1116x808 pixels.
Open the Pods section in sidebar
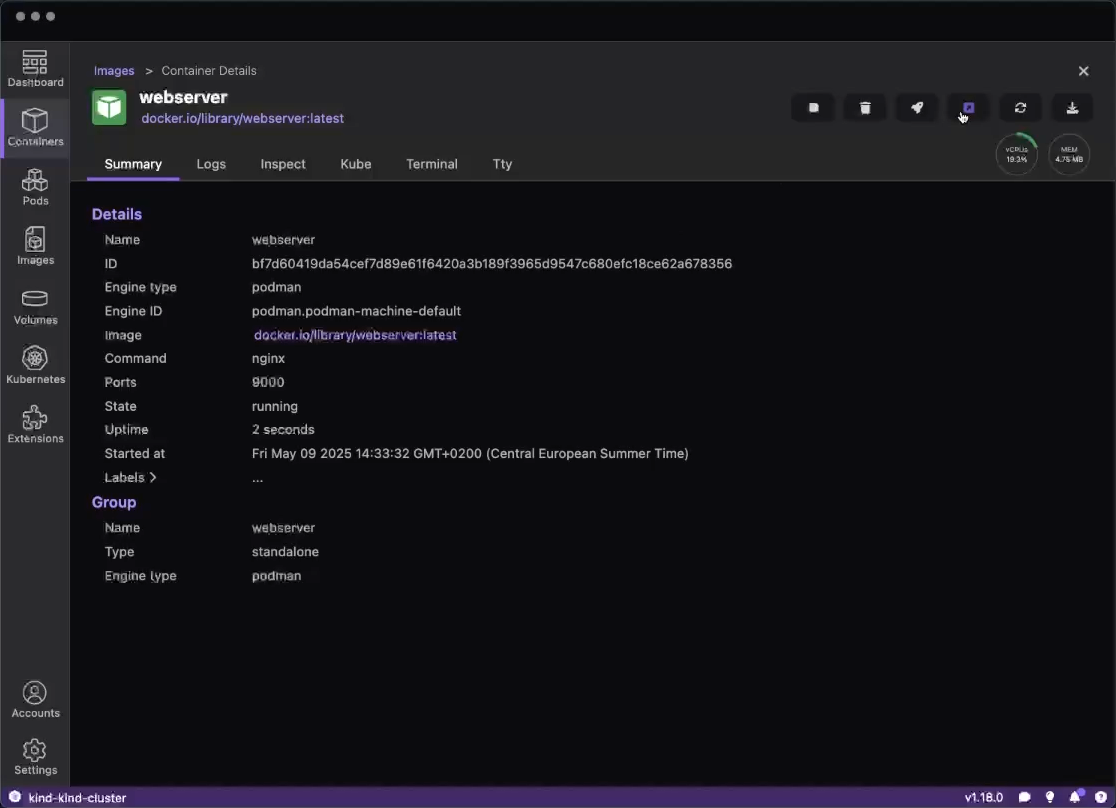coord(35,187)
